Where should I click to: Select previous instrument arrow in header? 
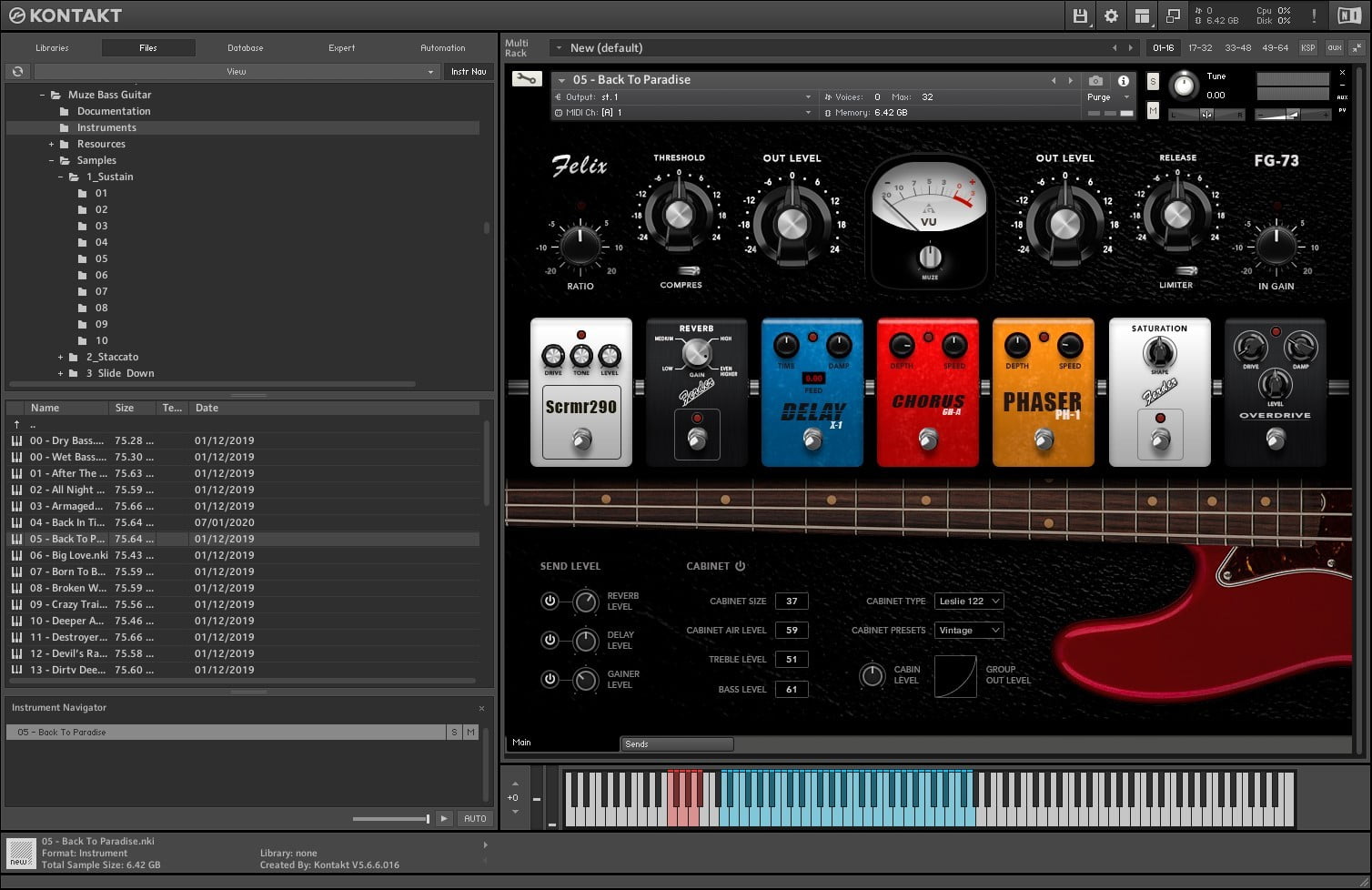1054,80
